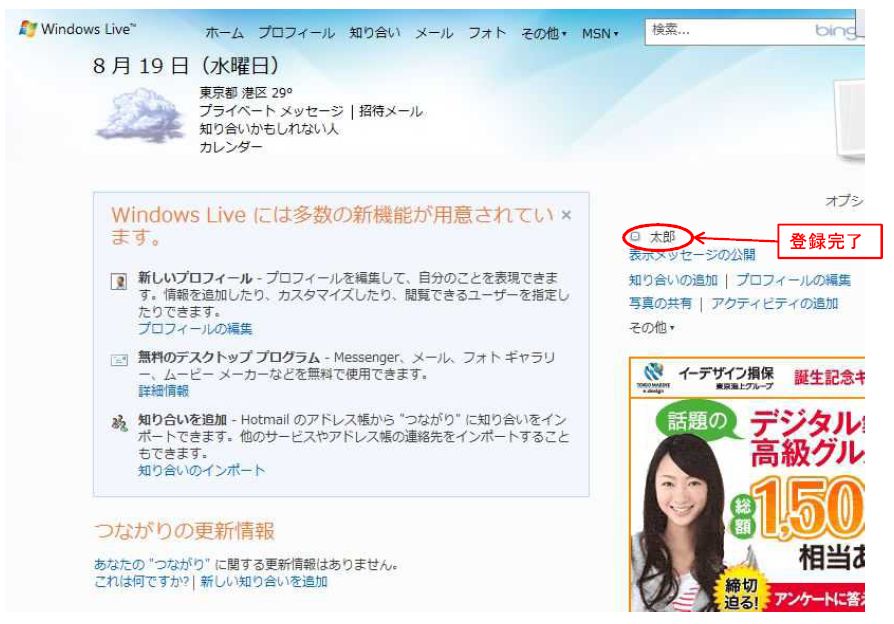The image size is (894, 624).
Task: Click the 知り合いの追加 link
Action: (673, 280)
